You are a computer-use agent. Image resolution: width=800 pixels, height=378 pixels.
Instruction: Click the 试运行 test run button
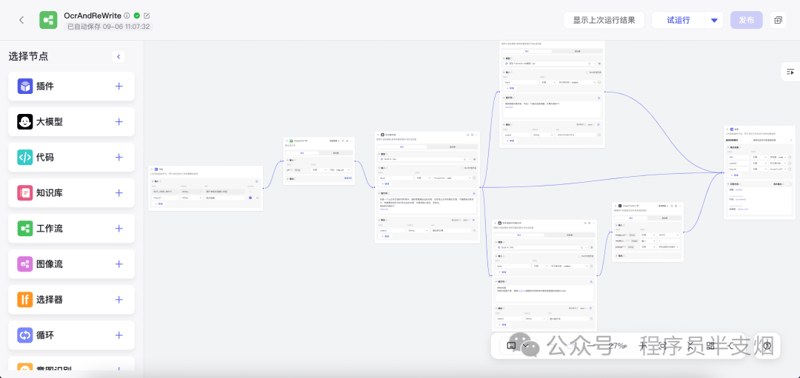tap(679, 20)
